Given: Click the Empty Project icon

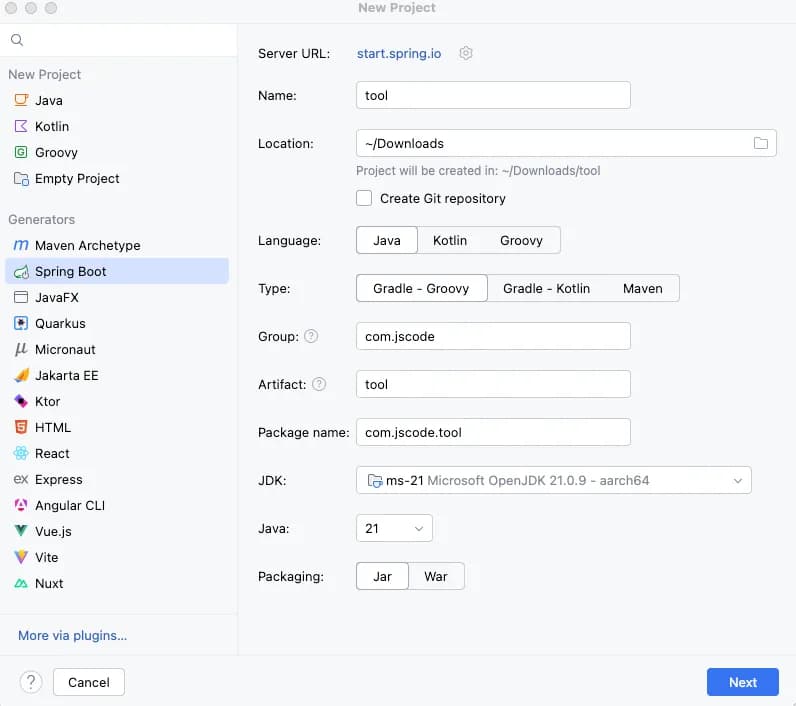Looking at the screenshot, I should [x=21, y=178].
